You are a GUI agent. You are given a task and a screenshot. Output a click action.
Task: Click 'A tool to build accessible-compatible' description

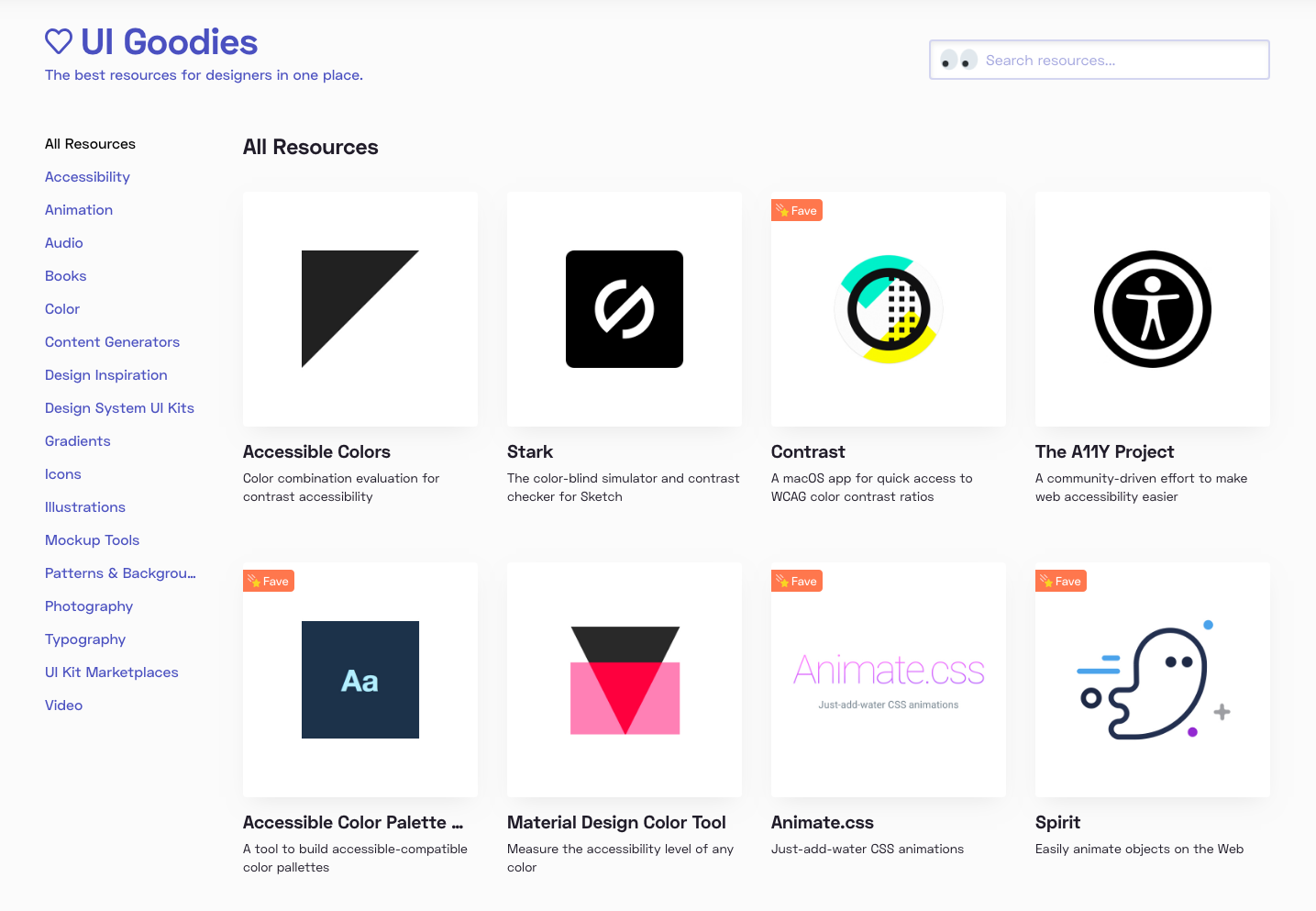(x=355, y=858)
